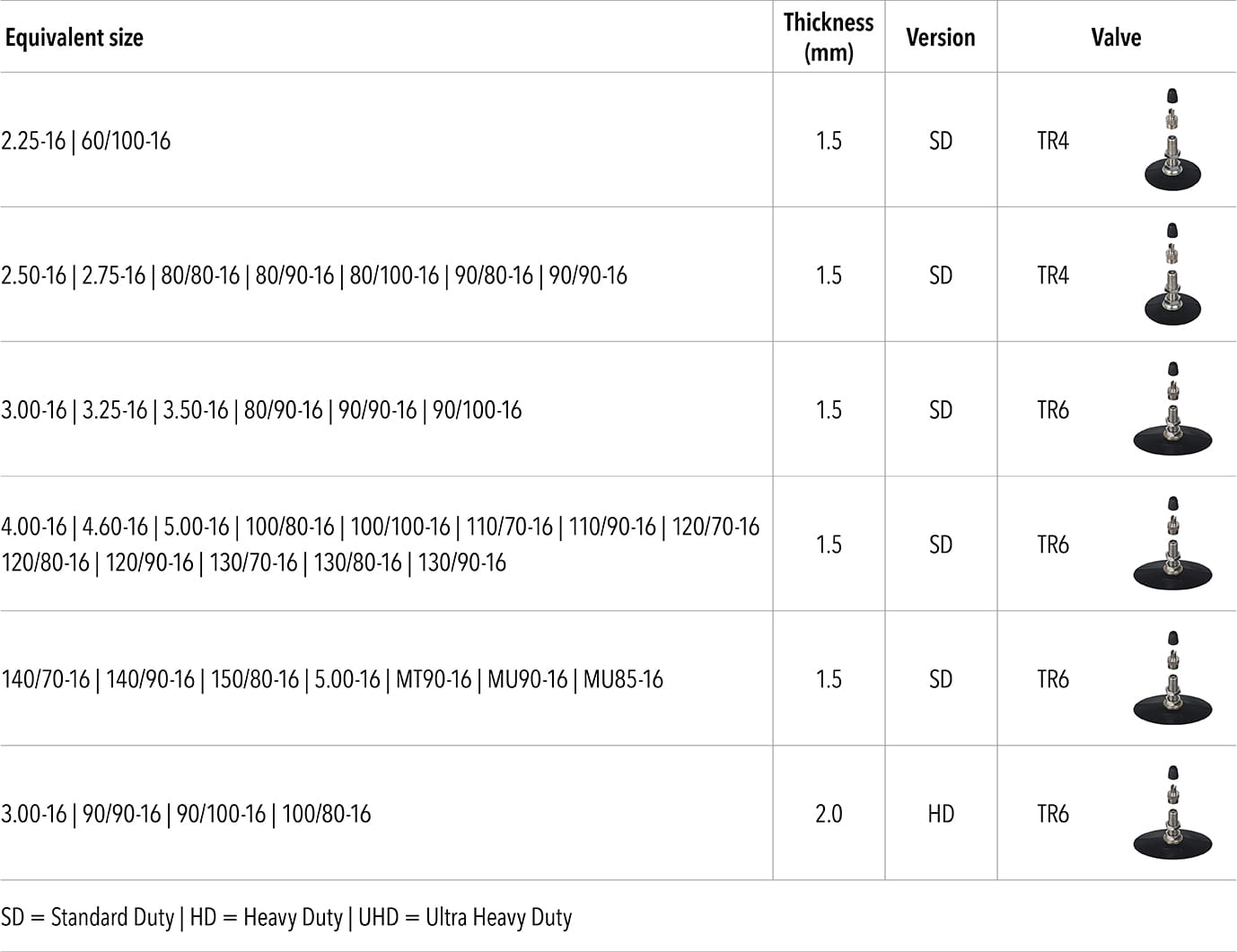Click the size list starting with 2.50-16
Image resolution: width=1237 pixels, height=952 pixels.
(x=314, y=275)
